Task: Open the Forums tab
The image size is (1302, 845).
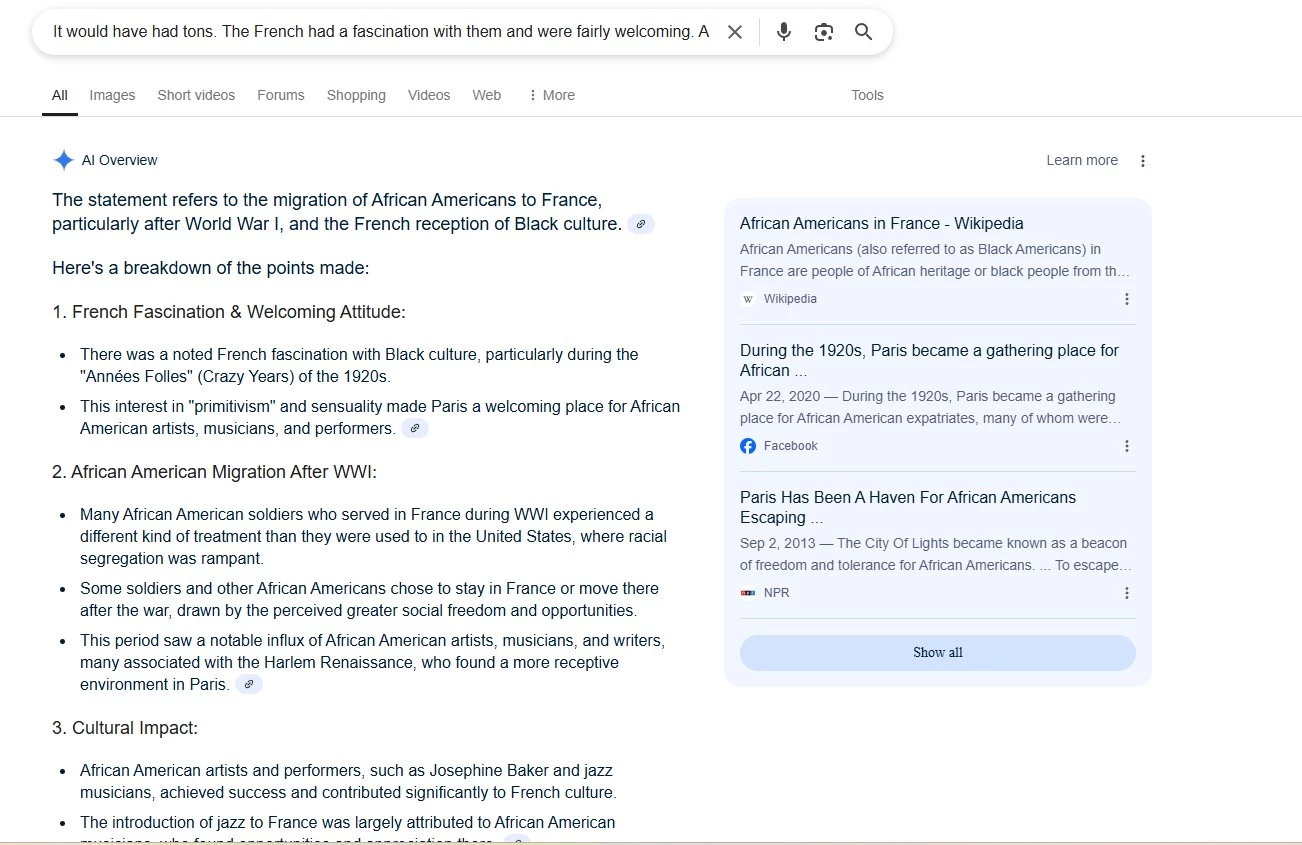Action: tap(281, 95)
